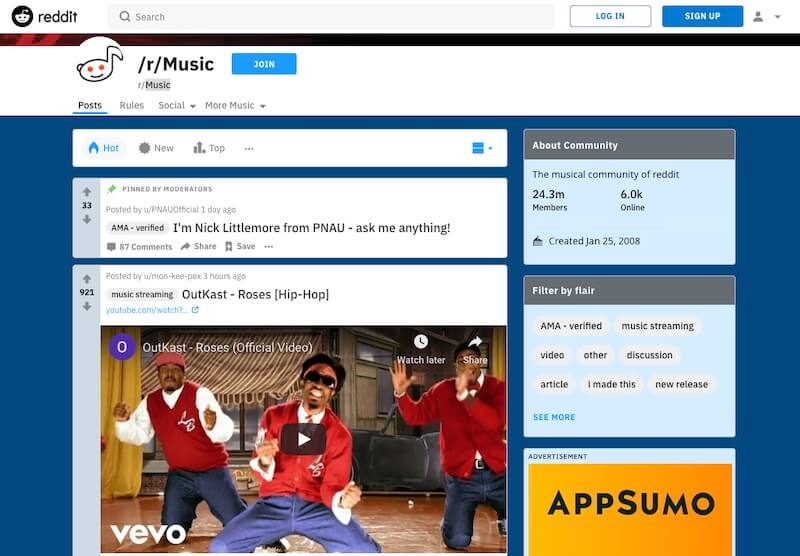800x556 pixels.
Task: Upvote the Nick Littlemore AMA post
Action: coord(87,192)
